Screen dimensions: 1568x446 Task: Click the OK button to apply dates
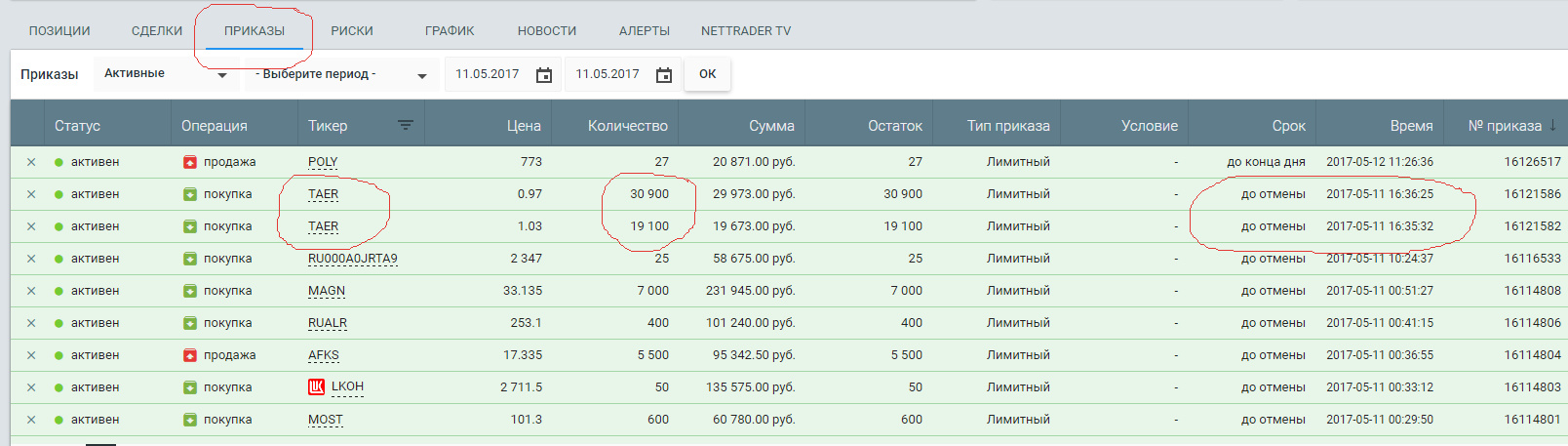click(x=708, y=74)
